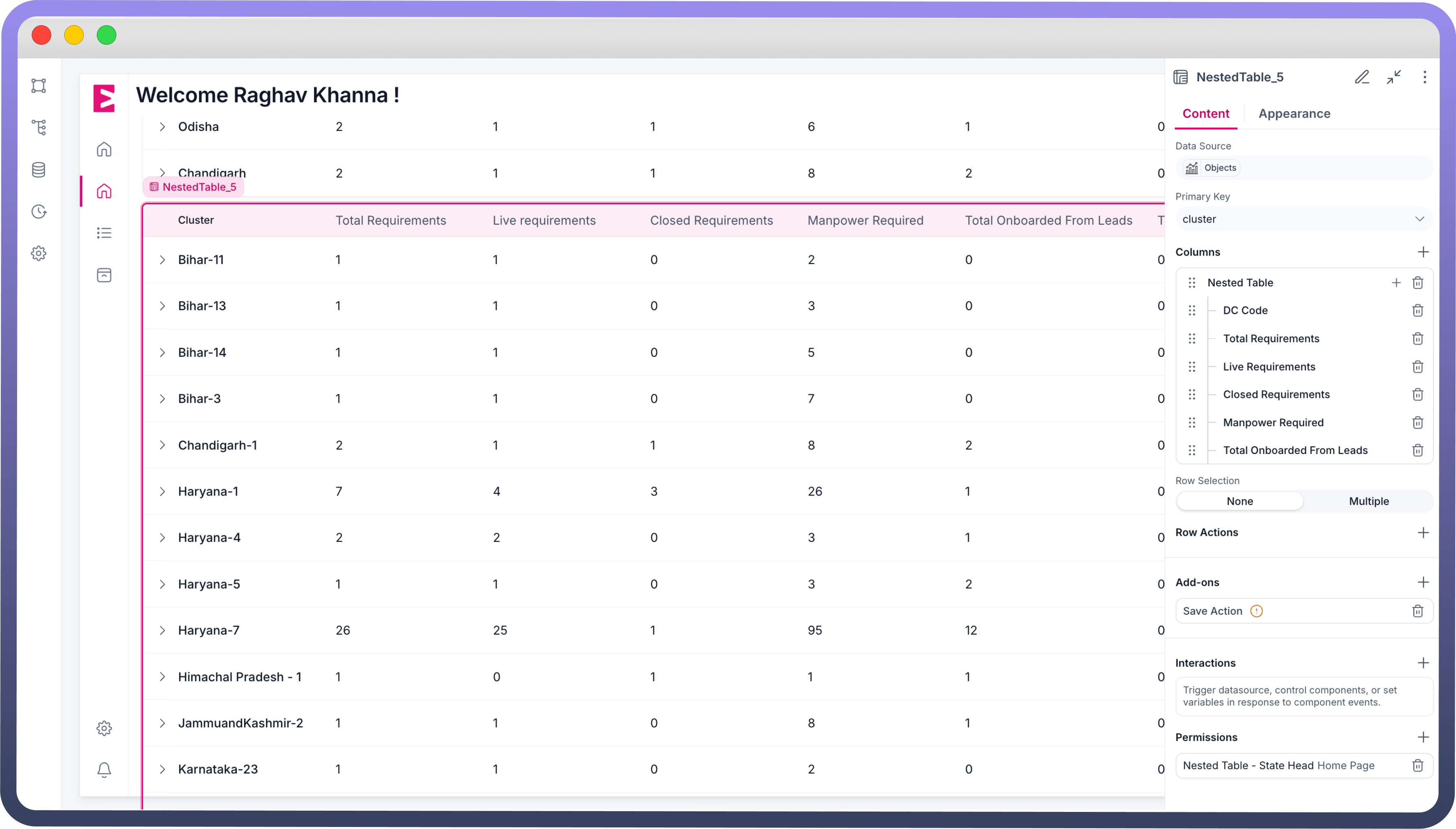Image resolution: width=1456 pixels, height=829 pixels.
Task: Click the tree structure icon in left rail
Action: pos(38,128)
